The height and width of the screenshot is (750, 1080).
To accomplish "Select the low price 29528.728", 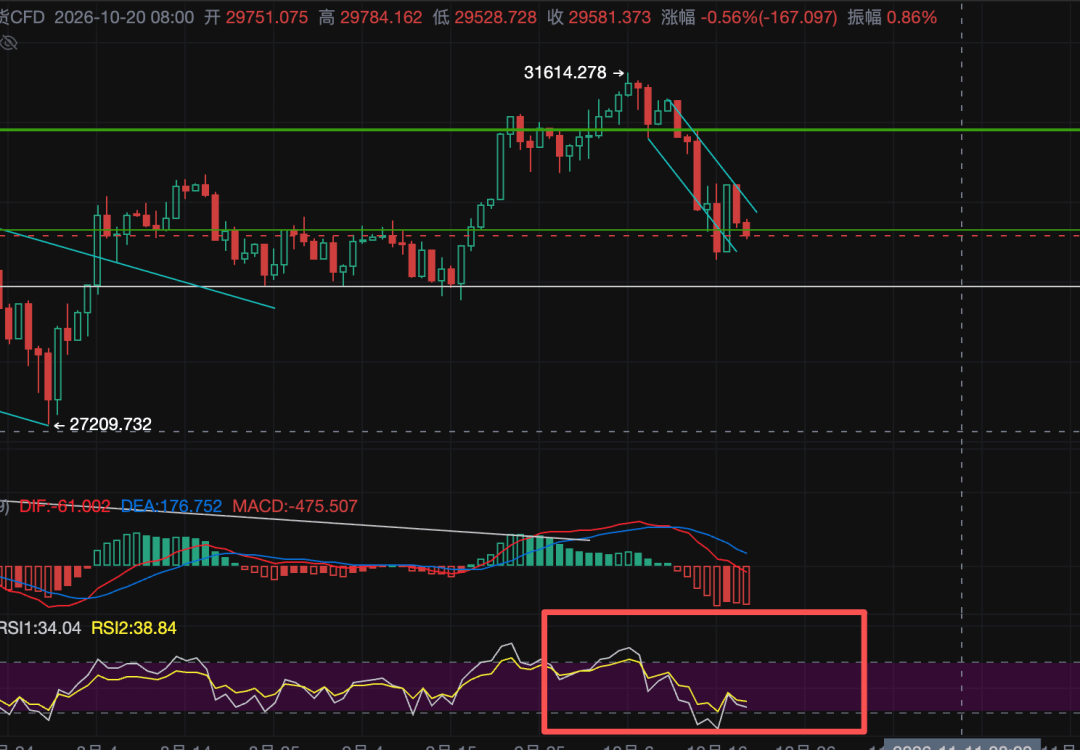I will 495,18.
